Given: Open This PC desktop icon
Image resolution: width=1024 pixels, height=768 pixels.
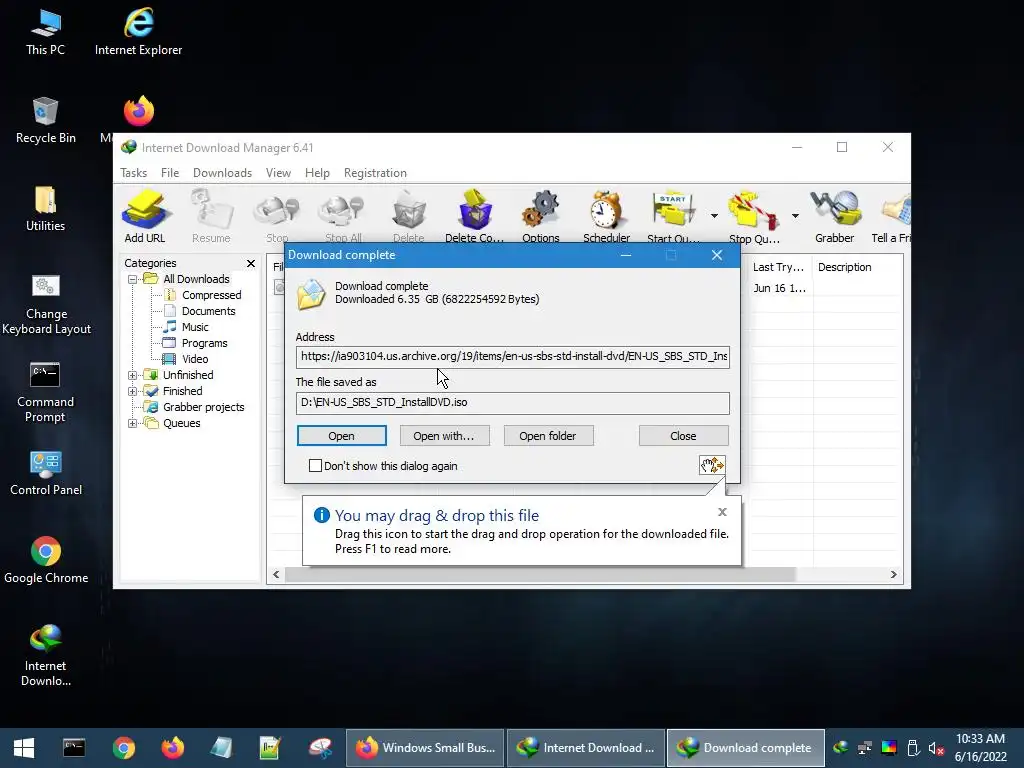Looking at the screenshot, I should [46, 33].
